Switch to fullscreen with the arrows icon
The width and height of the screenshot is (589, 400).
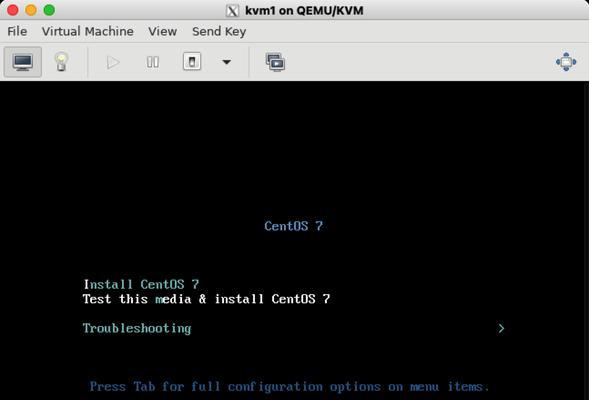(566, 62)
